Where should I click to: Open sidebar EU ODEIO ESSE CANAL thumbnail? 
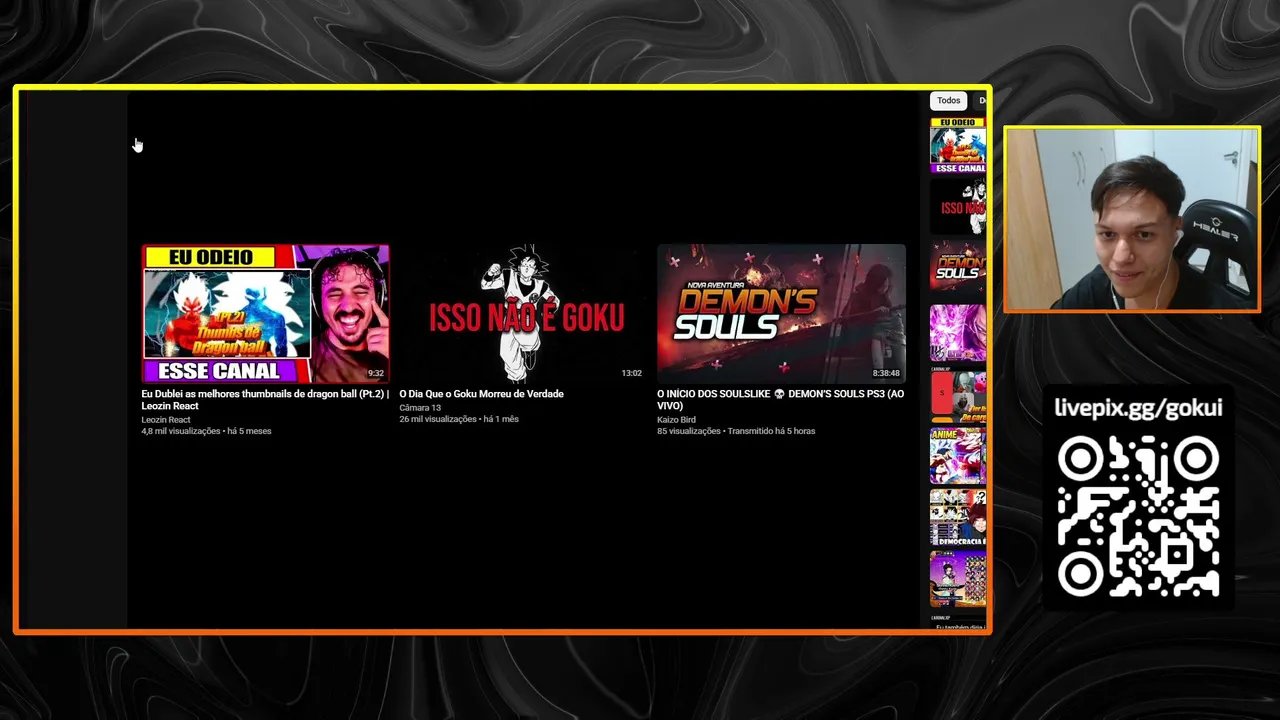(x=958, y=146)
